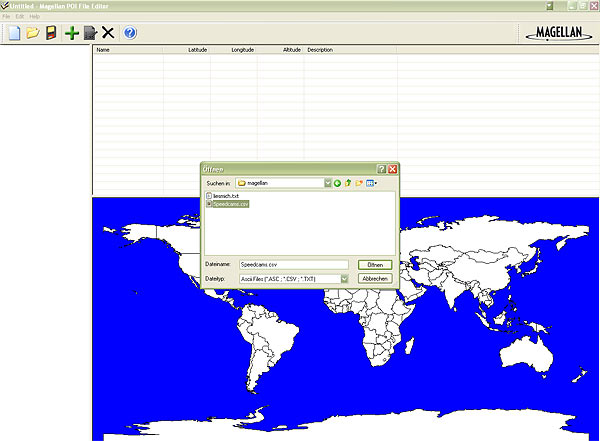Sort list by Description column header
The height and width of the screenshot is (441, 600).
pos(351,50)
